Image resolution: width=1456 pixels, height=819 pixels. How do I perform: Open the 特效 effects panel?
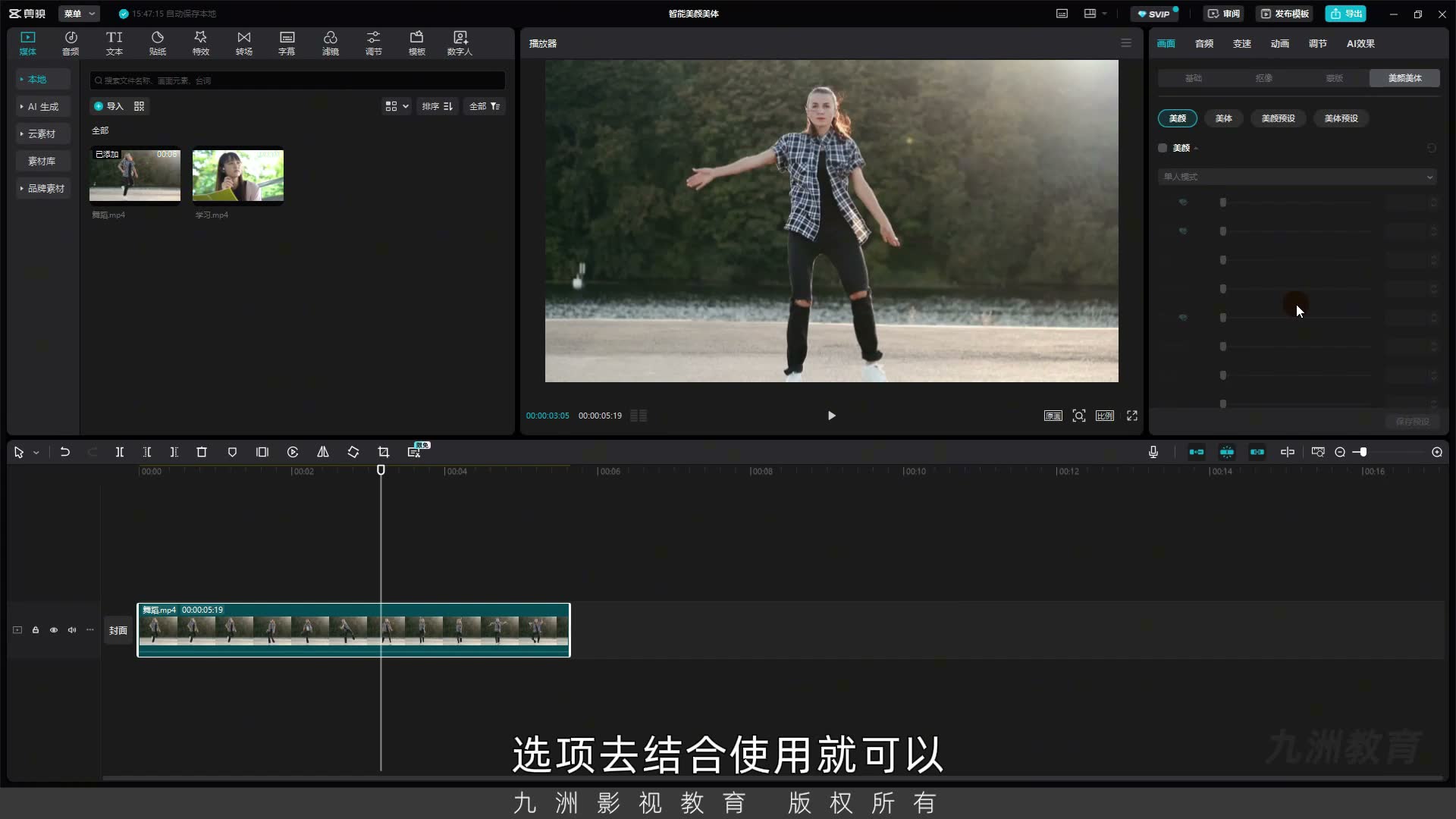pos(200,43)
